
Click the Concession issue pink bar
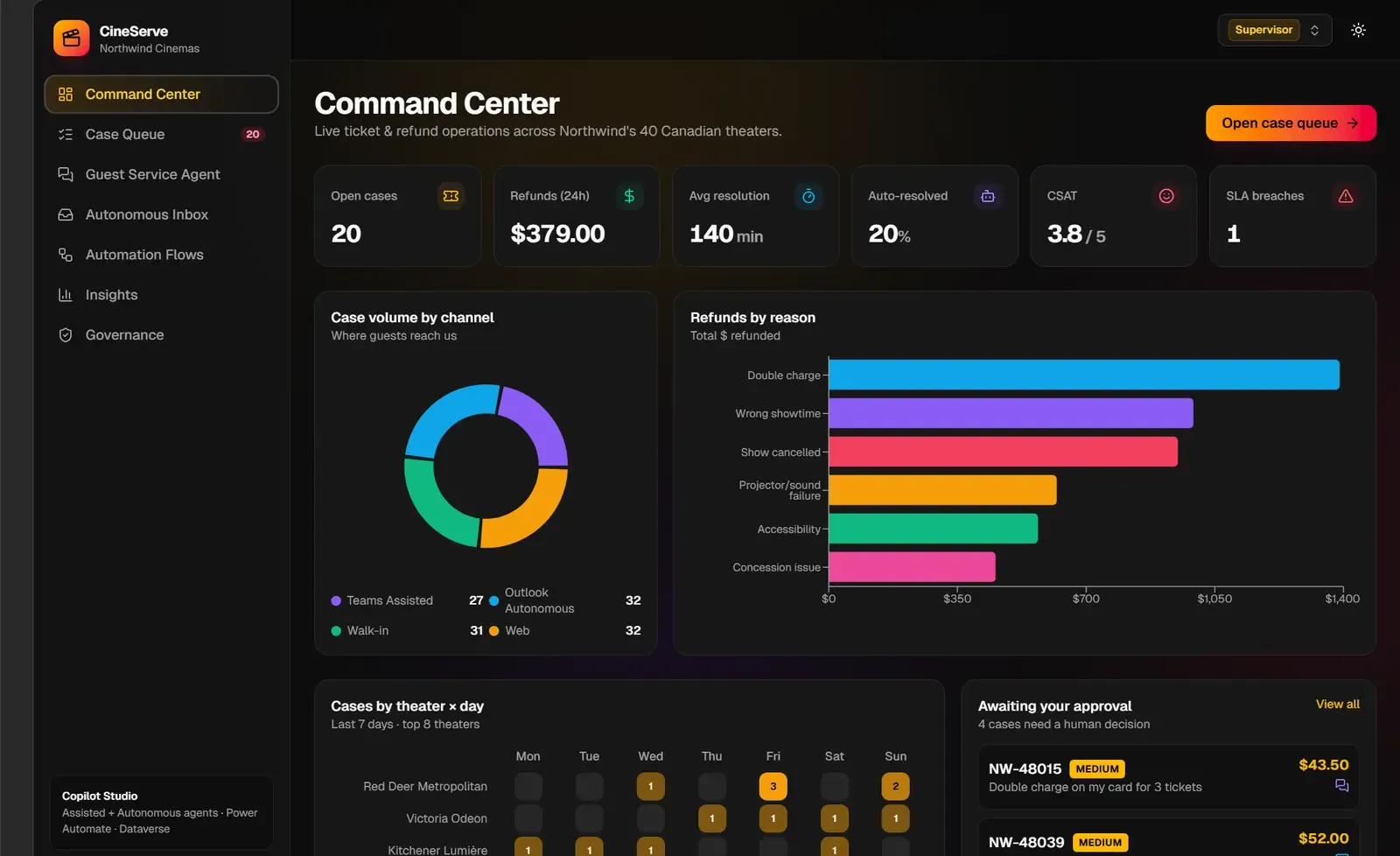(912, 567)
